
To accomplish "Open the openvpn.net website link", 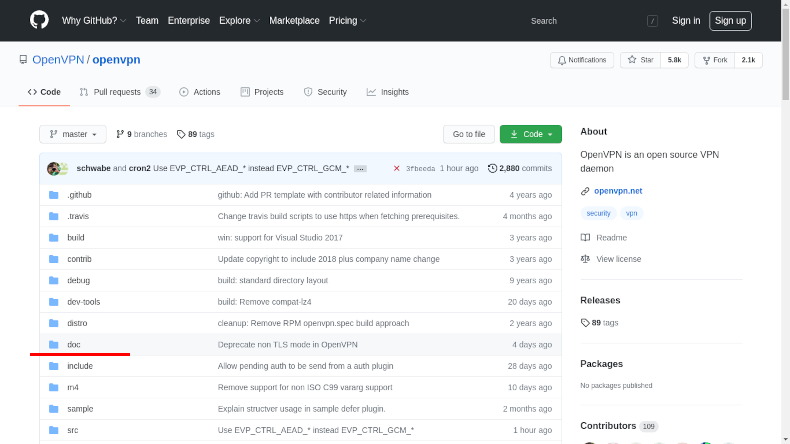I will [x=618, y=191].
